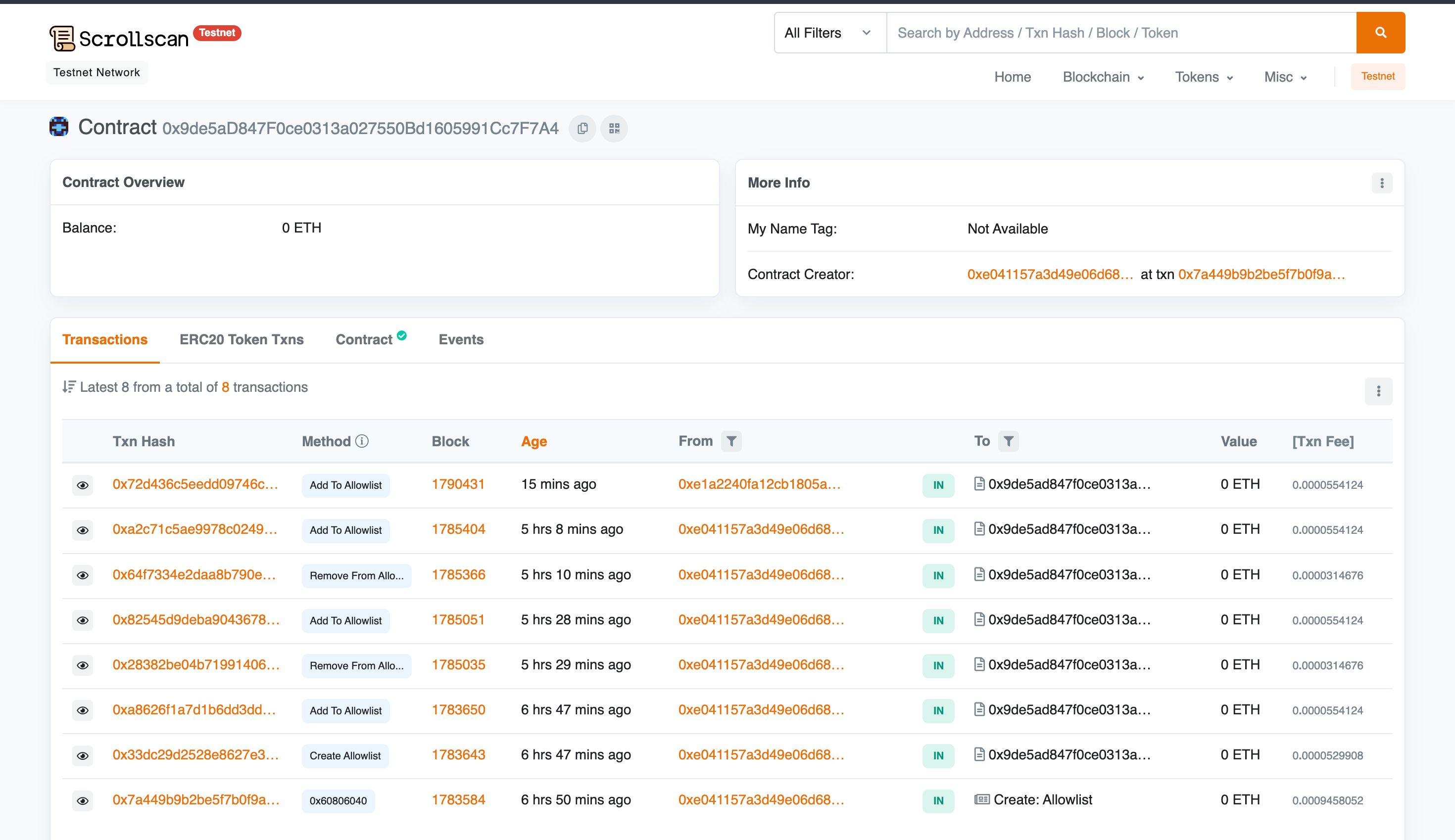This screenshot has width=1455, height=840.
Task: Click the Scrollscan logo
Action: (x=119, y=38)
